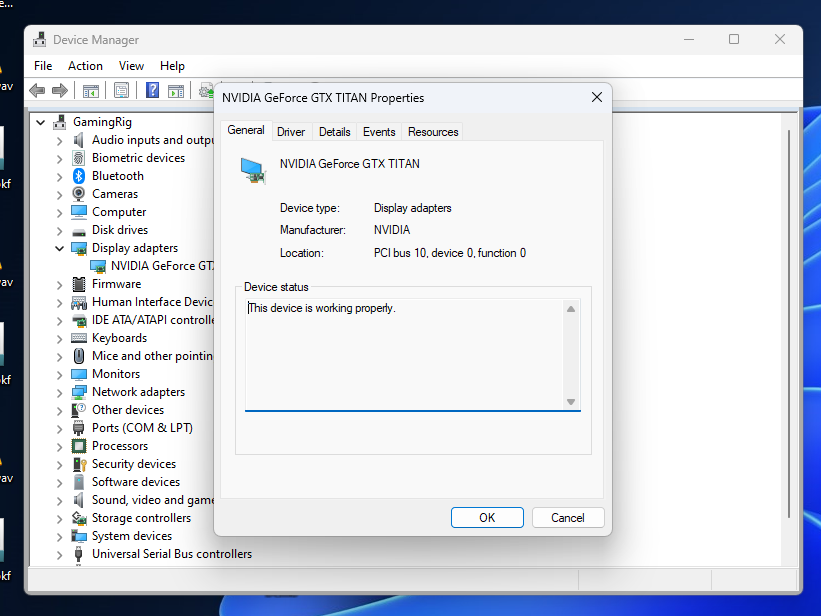This screenshot has width=821, height=616.
Task: Switch to the Driver tab
Action: click(x=291, y=132)
